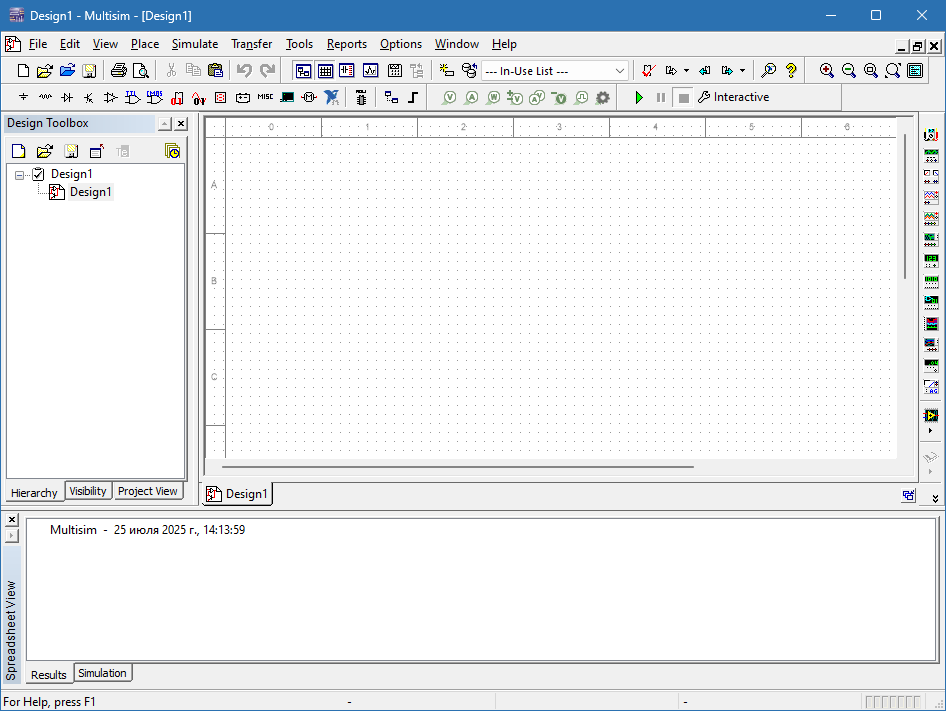
Task: Select the LabVIEW instrument icon
Action: pyautogui.click(x=931, y=415)
